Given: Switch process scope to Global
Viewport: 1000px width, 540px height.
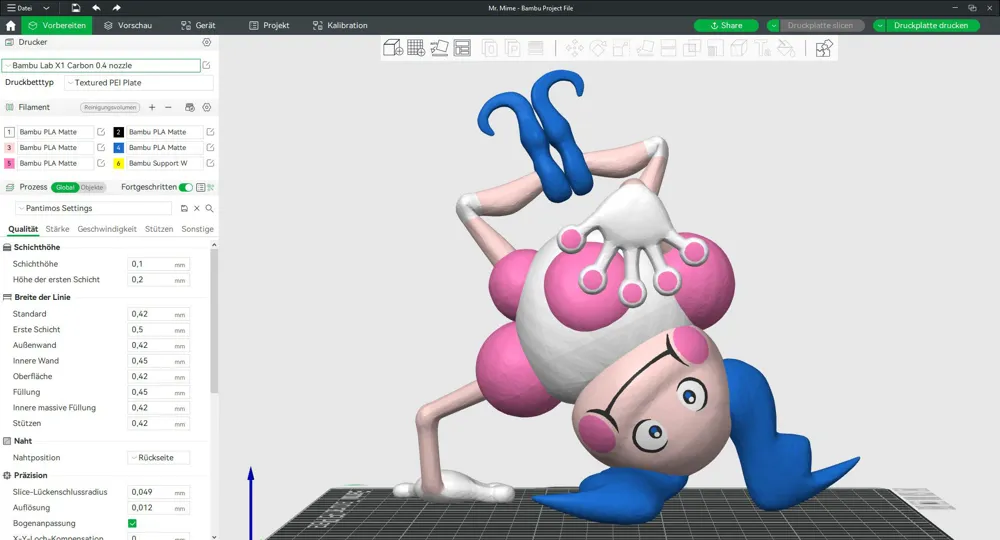Looking at the screenshot, I should pyautogui.click(x=64, y=187).
